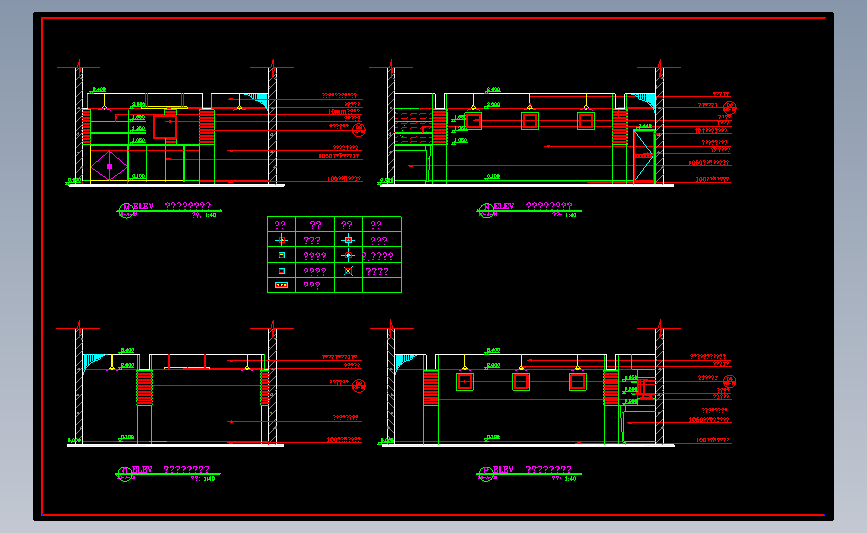867x533 pixels.
Task: Select the yellow pendant lamp above N elevation's middle frame
Action: point(530,102)
